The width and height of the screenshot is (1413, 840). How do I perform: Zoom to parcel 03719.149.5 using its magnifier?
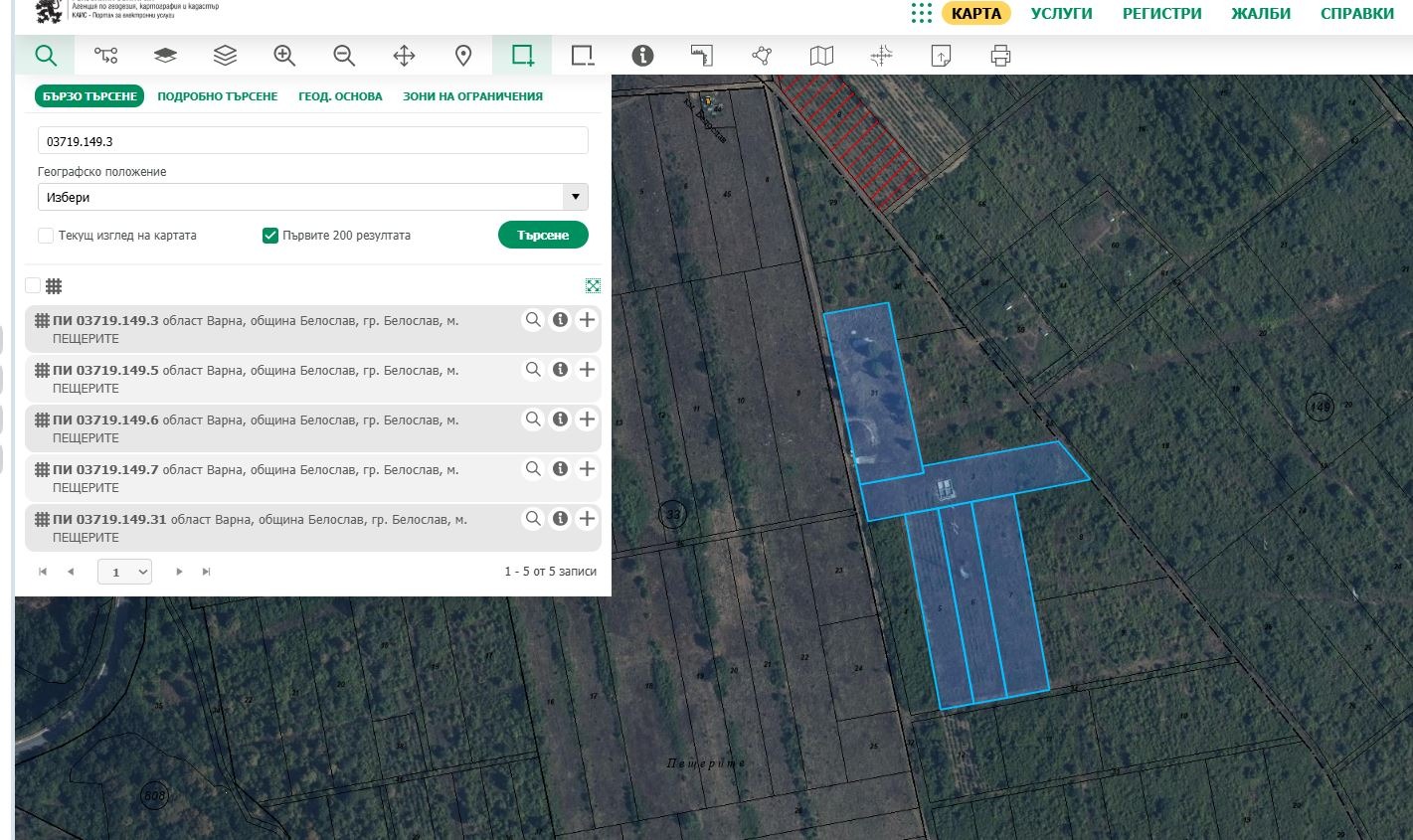(x=533, y=370)
